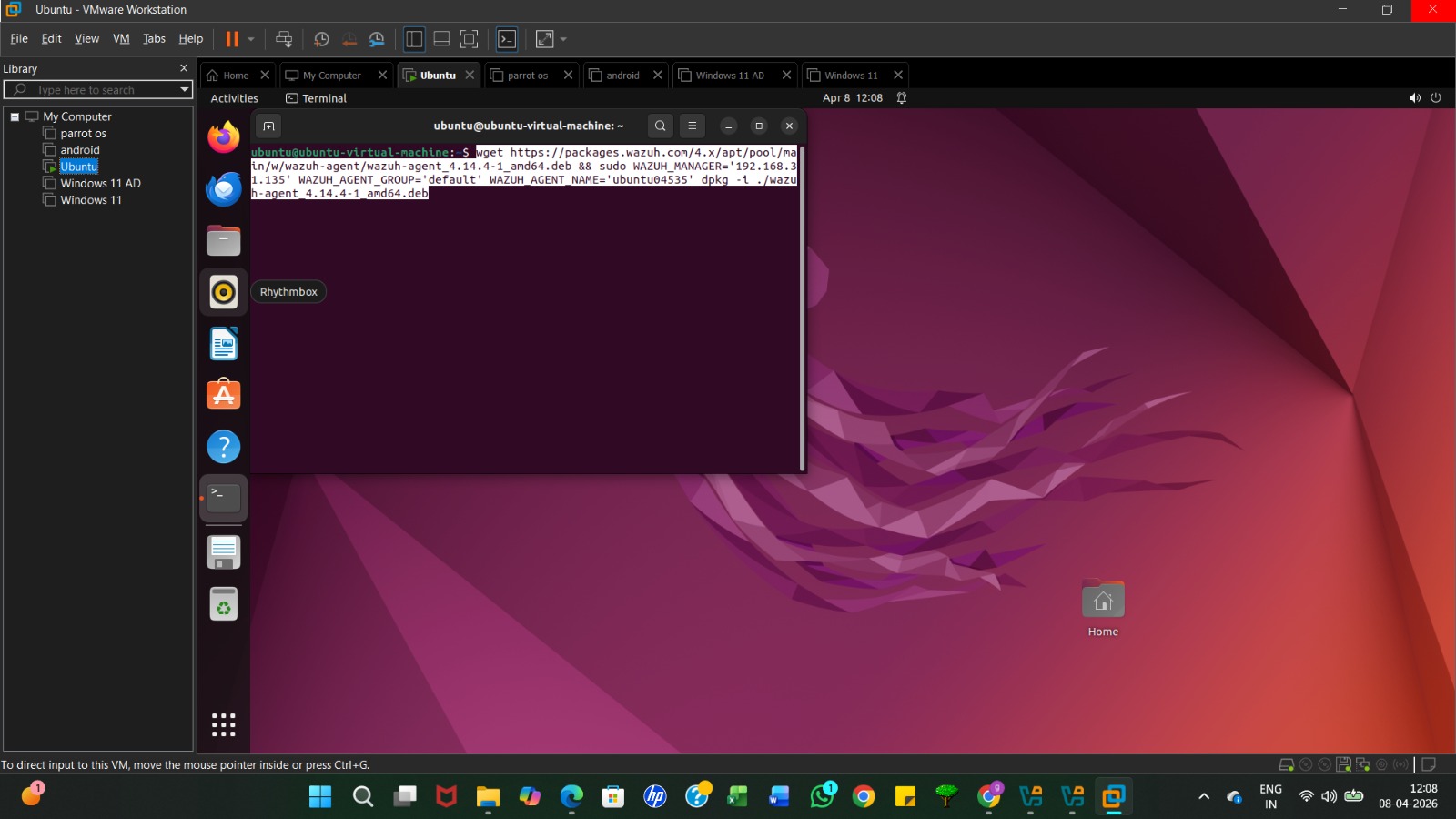Open the View menu
This screenshot has width=1456, height=819.
click(86, 38)
